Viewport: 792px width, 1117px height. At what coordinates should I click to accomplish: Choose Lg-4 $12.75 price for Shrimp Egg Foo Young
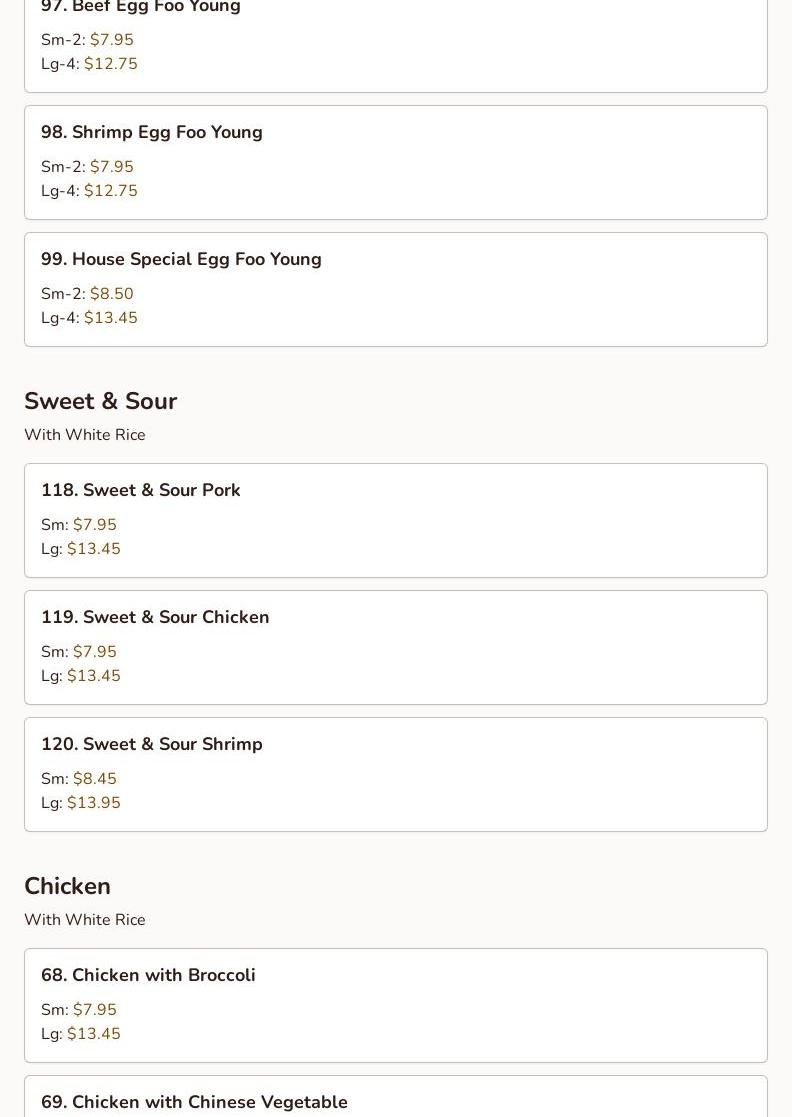pos(110,191)
